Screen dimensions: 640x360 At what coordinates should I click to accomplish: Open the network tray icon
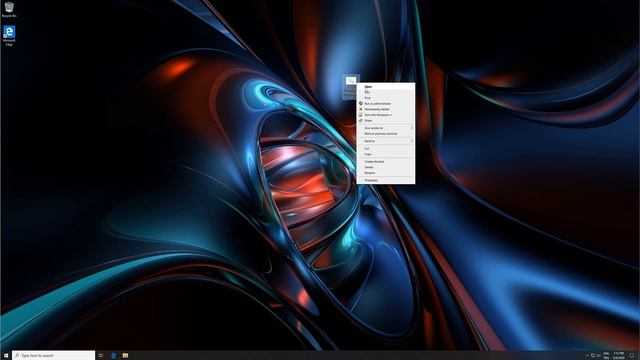(593, 356)
